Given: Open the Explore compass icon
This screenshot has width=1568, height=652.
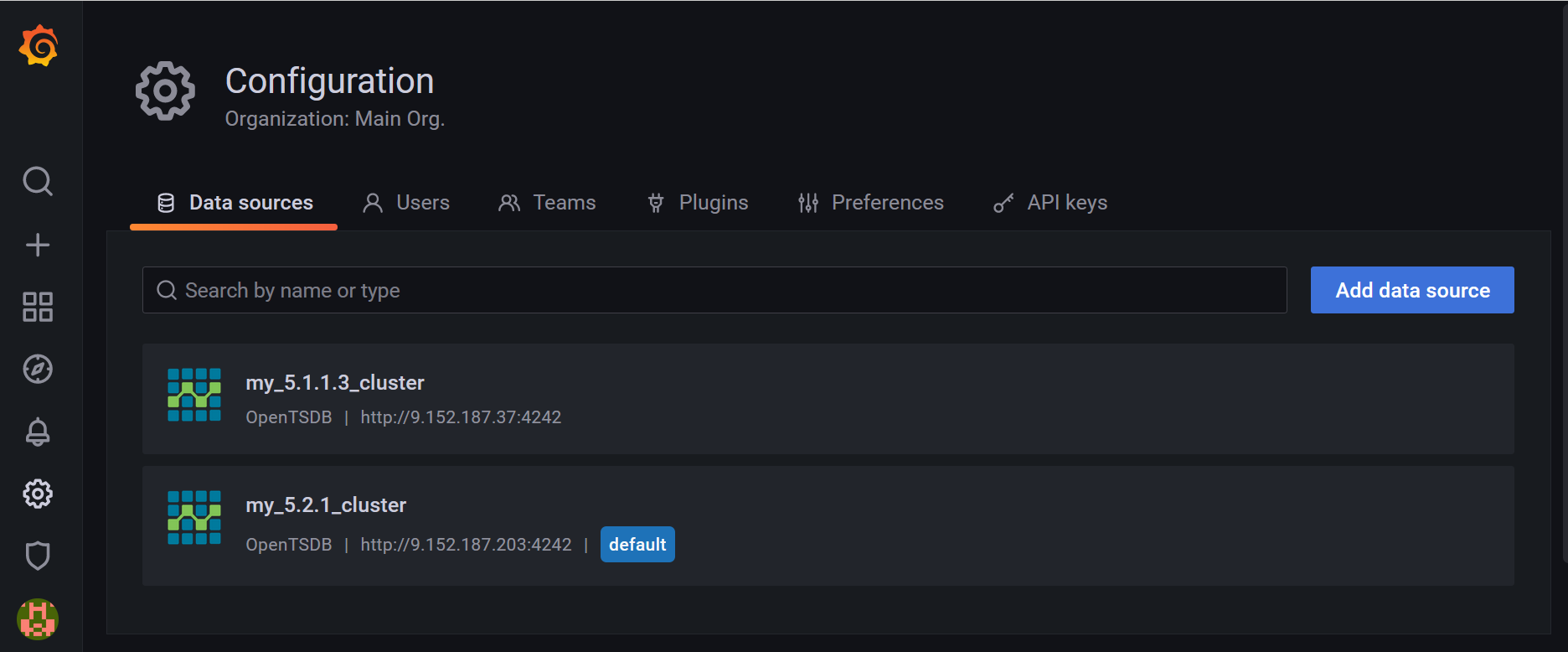Looking at the screenshot, I should coord(38,369).
